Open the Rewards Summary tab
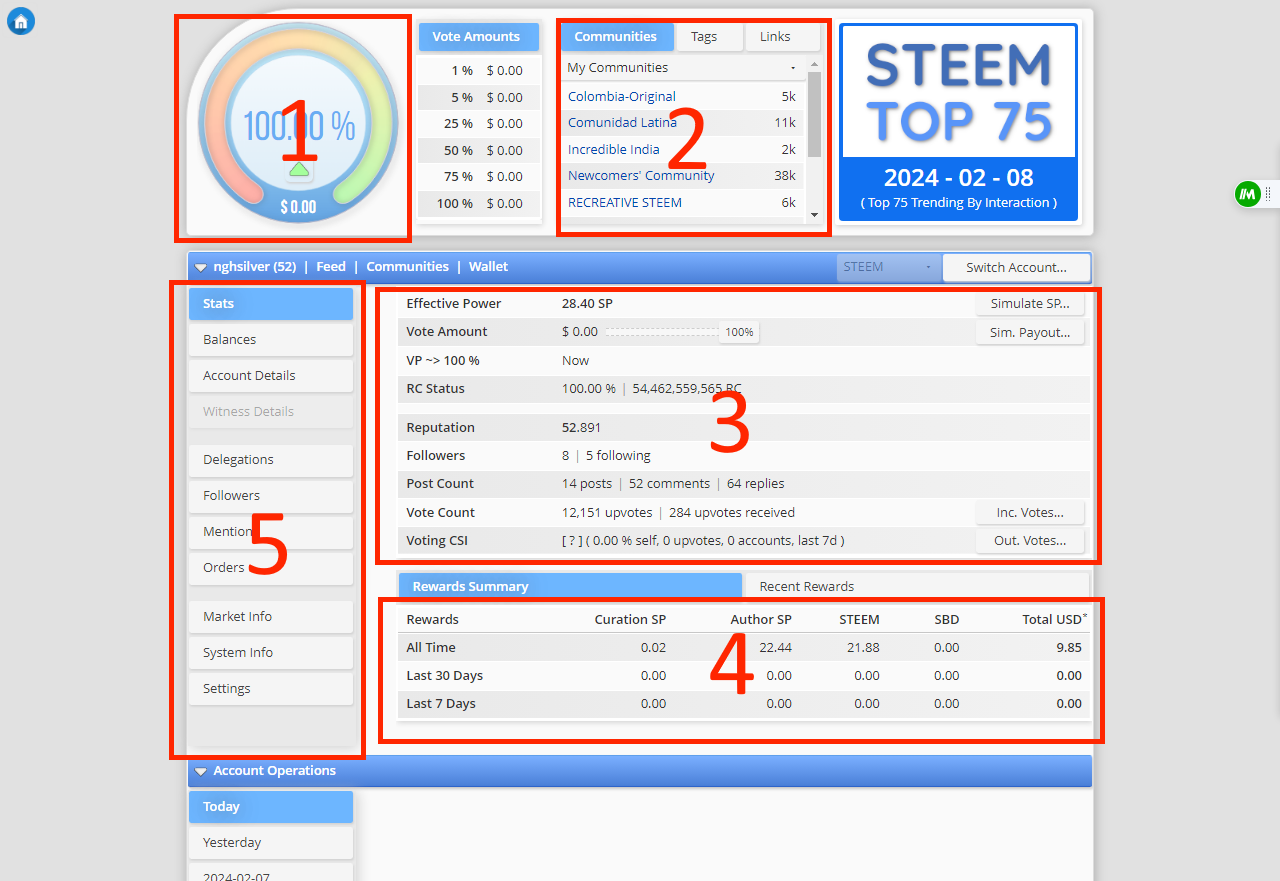This screenshot has width=1280, height=881. pyautogui.click(x=570, y=587)
